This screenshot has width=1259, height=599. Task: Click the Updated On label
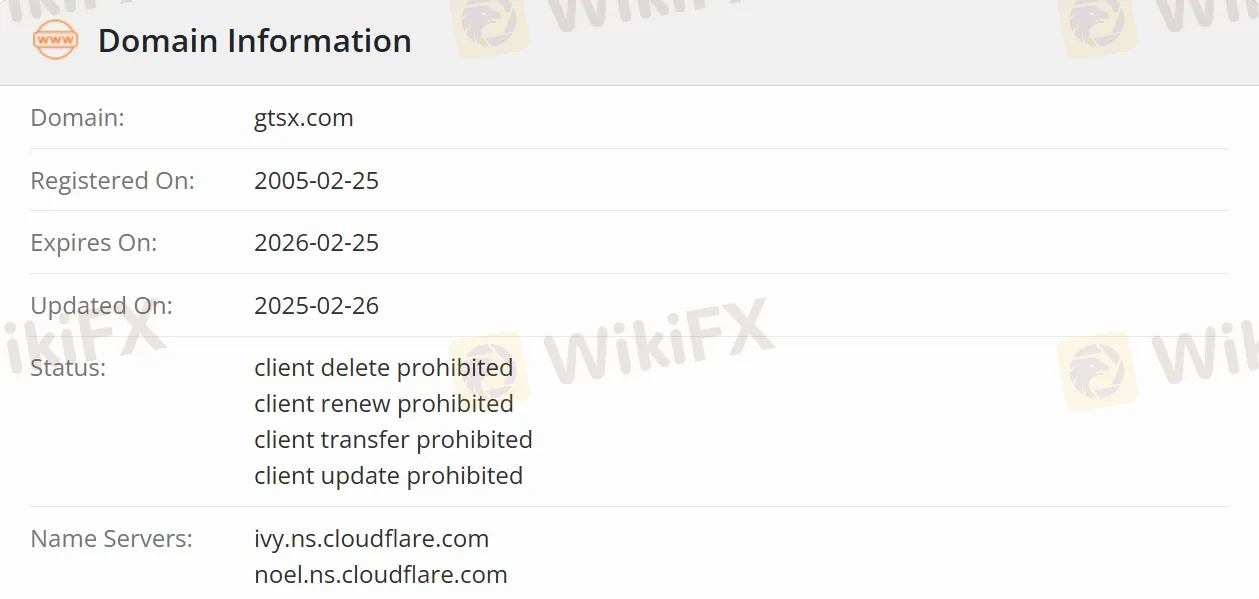[x=102, y=306]
